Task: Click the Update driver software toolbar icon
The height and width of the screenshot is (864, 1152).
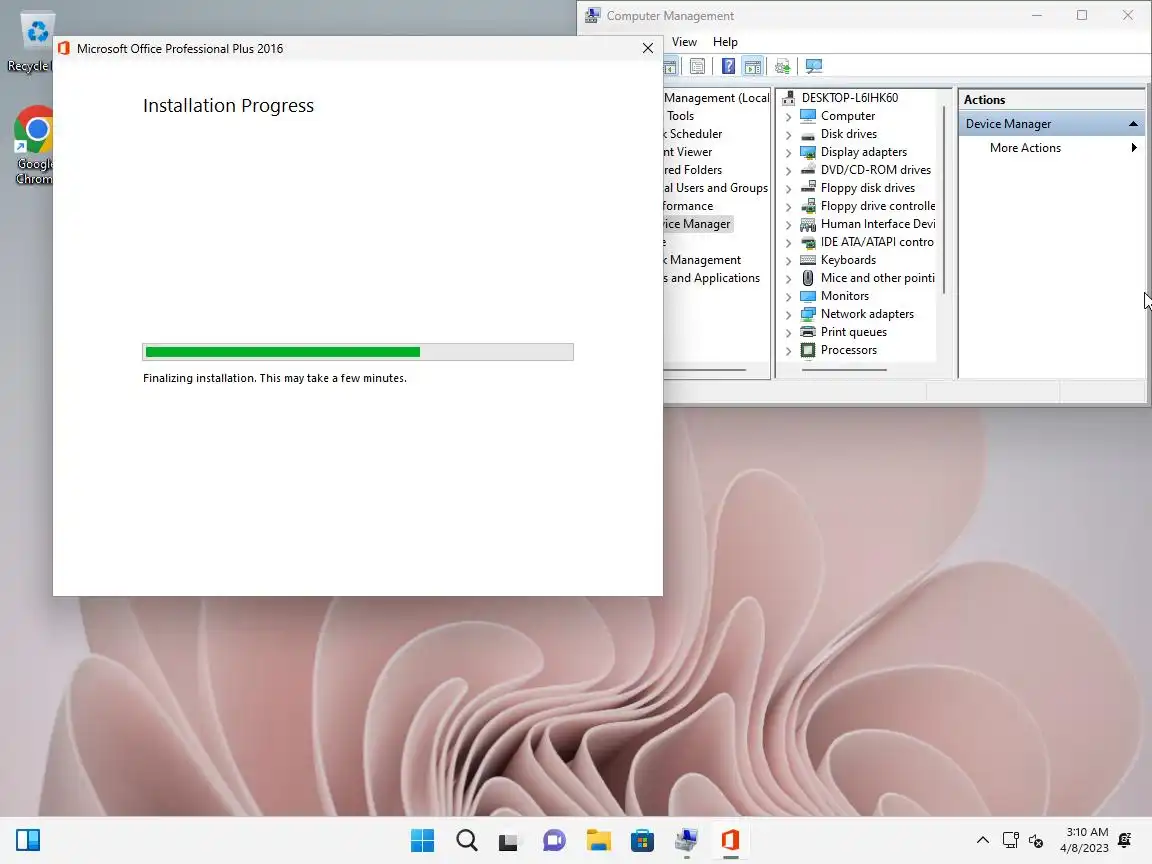Action: (x=783, y=66)
